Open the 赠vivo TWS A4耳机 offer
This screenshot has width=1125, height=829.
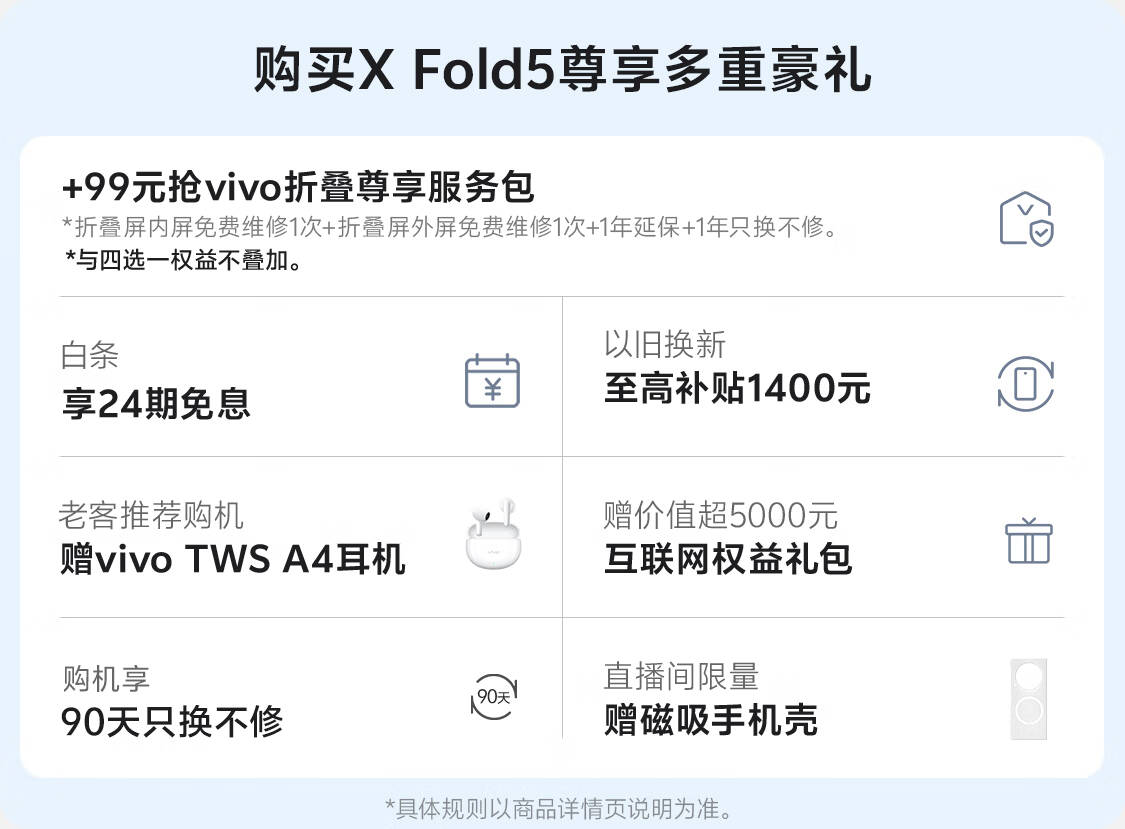point(233,558)
